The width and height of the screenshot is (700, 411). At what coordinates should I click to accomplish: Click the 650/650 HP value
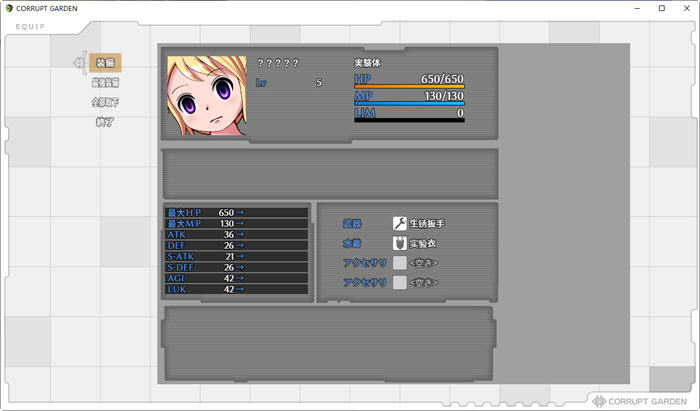pos(442,79)
